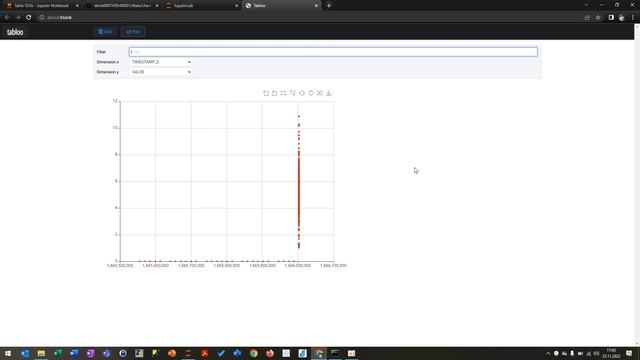The height and width of the screenshot is (360, 640).
Task: Toggle the browser side panel
Action: (x=611, y=18)
